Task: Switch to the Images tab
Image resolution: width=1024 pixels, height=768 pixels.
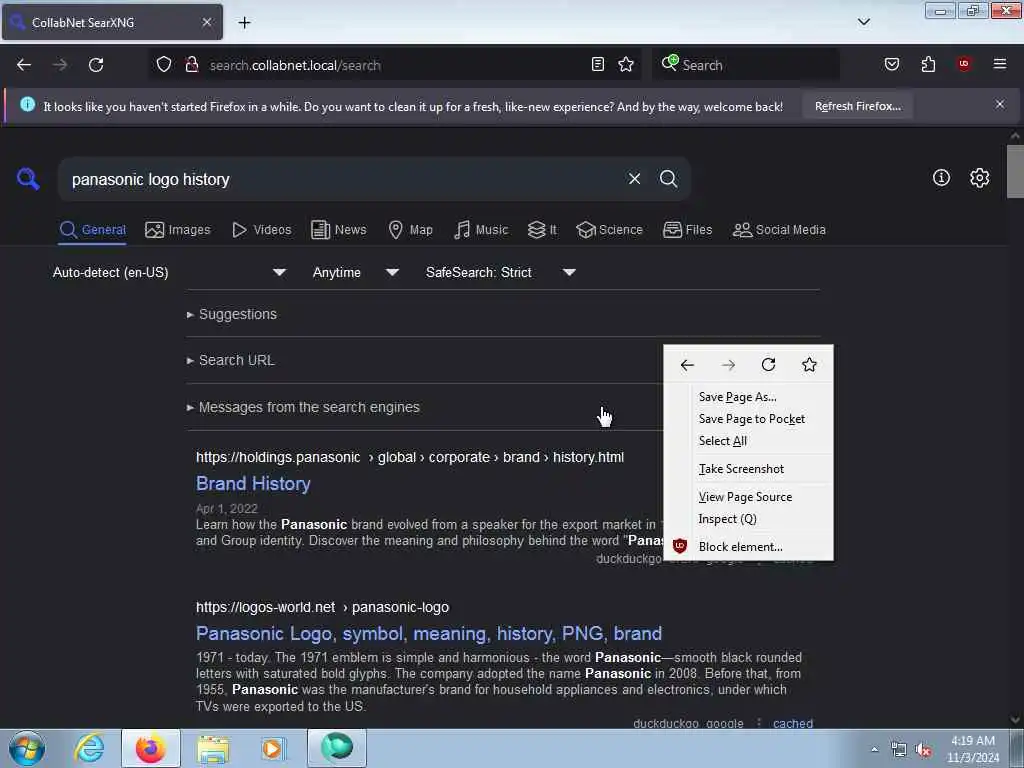Action: click(178, 230)
